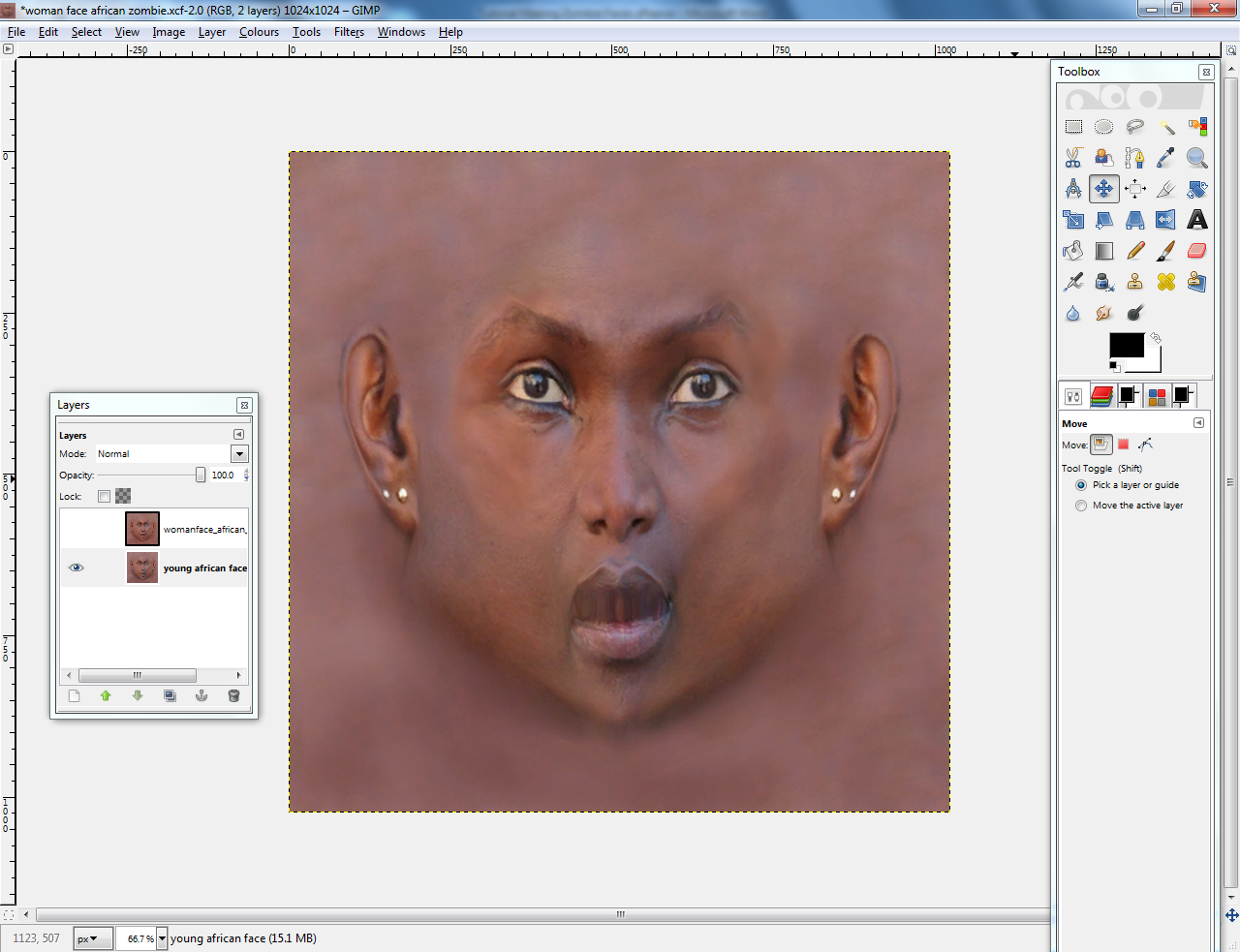Open the File menu
This screenshot has width=1240, height=952.
tap(16, 32)
